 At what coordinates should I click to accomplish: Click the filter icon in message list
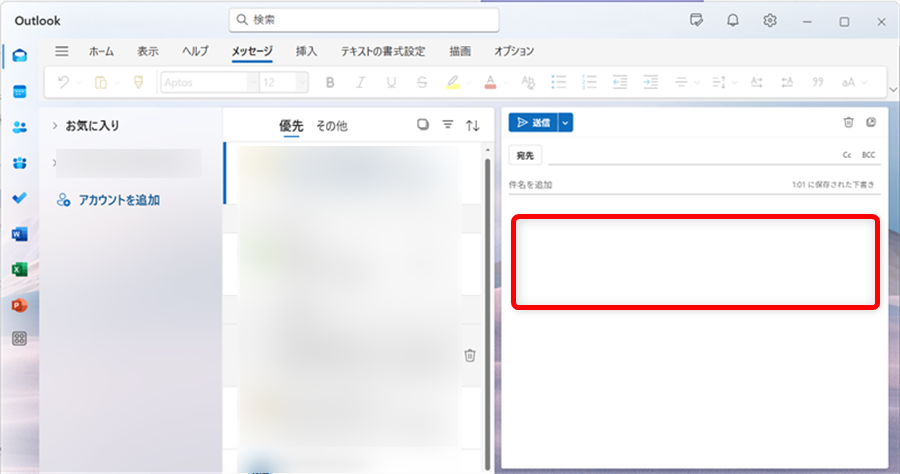pos(448,125)
